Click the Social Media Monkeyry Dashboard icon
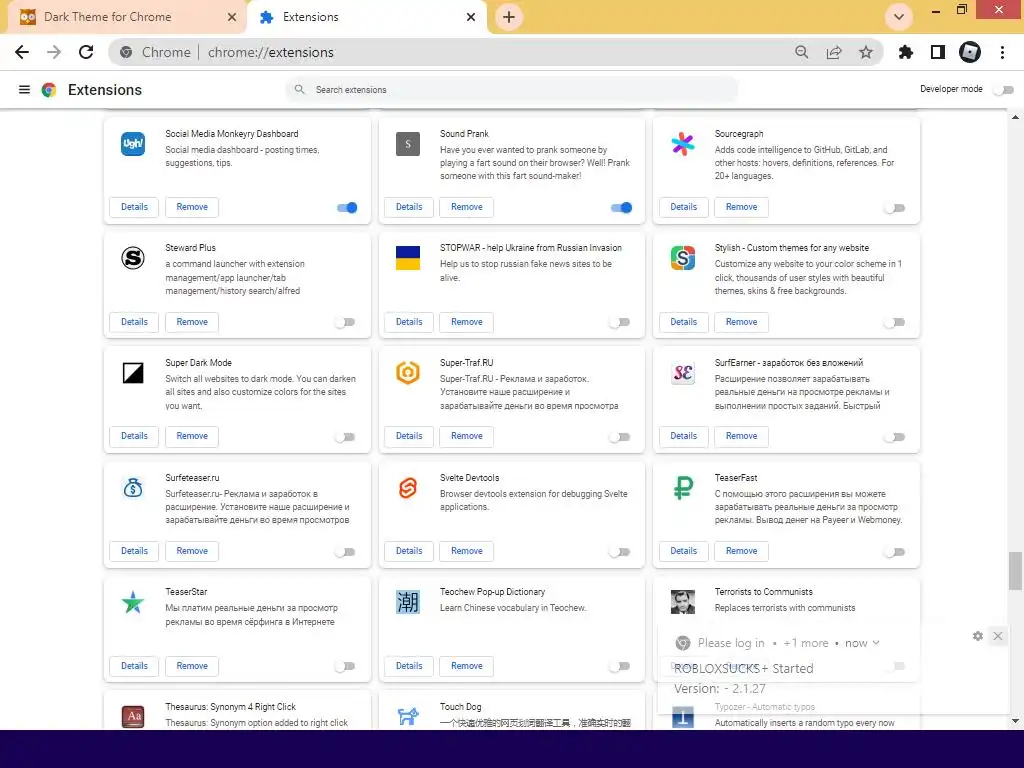This screenshot has height=768, width=1024. pyautogui.click(x=133, y=144)
